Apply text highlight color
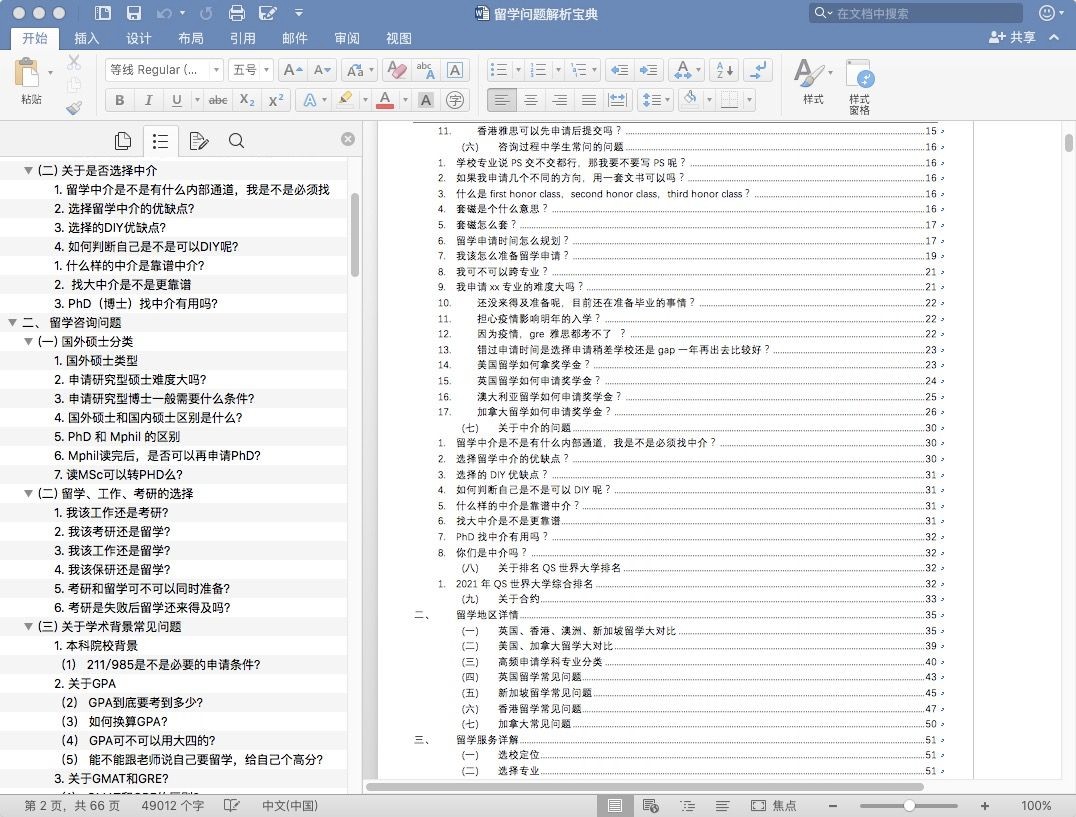This screenshot has height=817, width=1076. pyautogui.click(x=346, y=99)
